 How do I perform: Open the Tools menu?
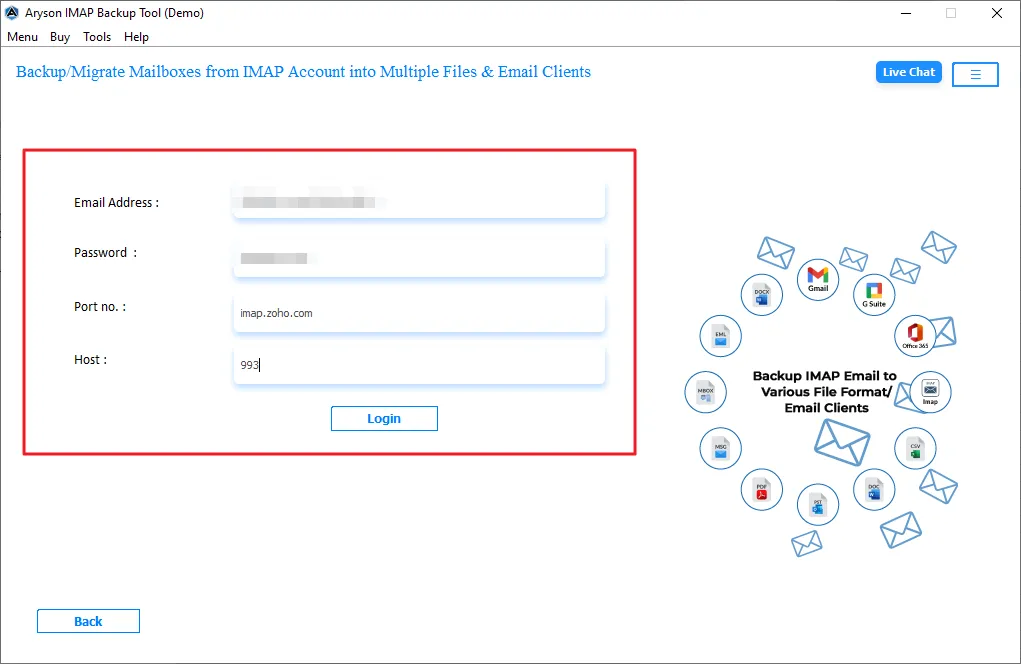(x=97, y=37)
